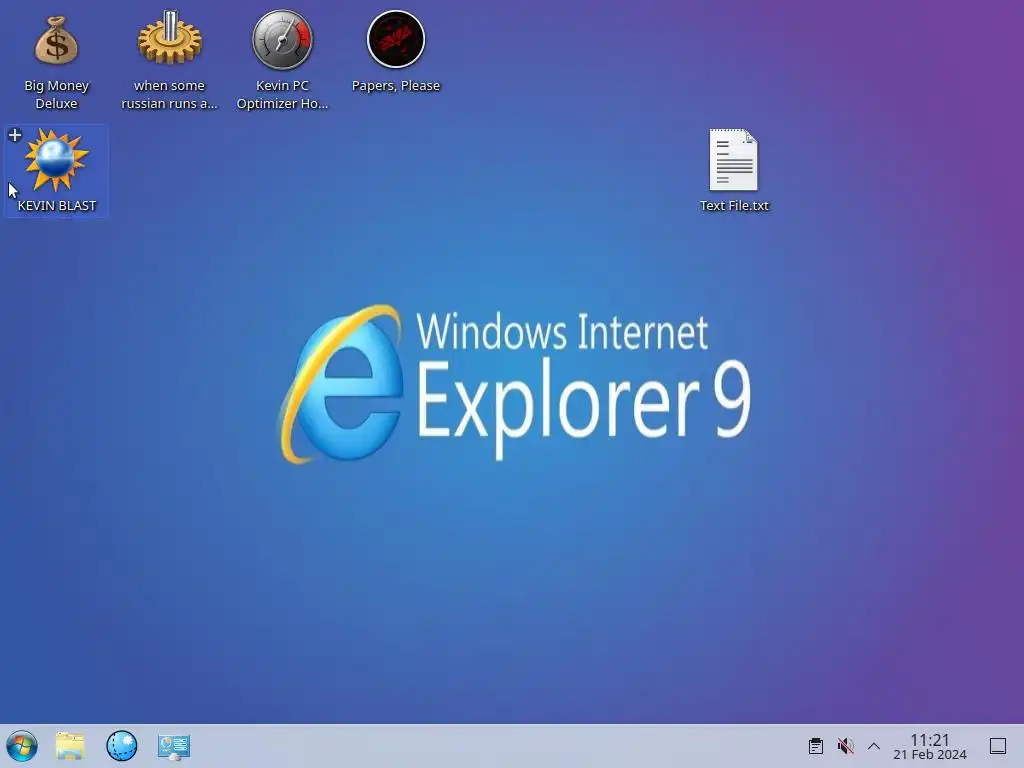
Task: Click the "Big Money Deluxe" label
Action: click(x=56, y=94)
